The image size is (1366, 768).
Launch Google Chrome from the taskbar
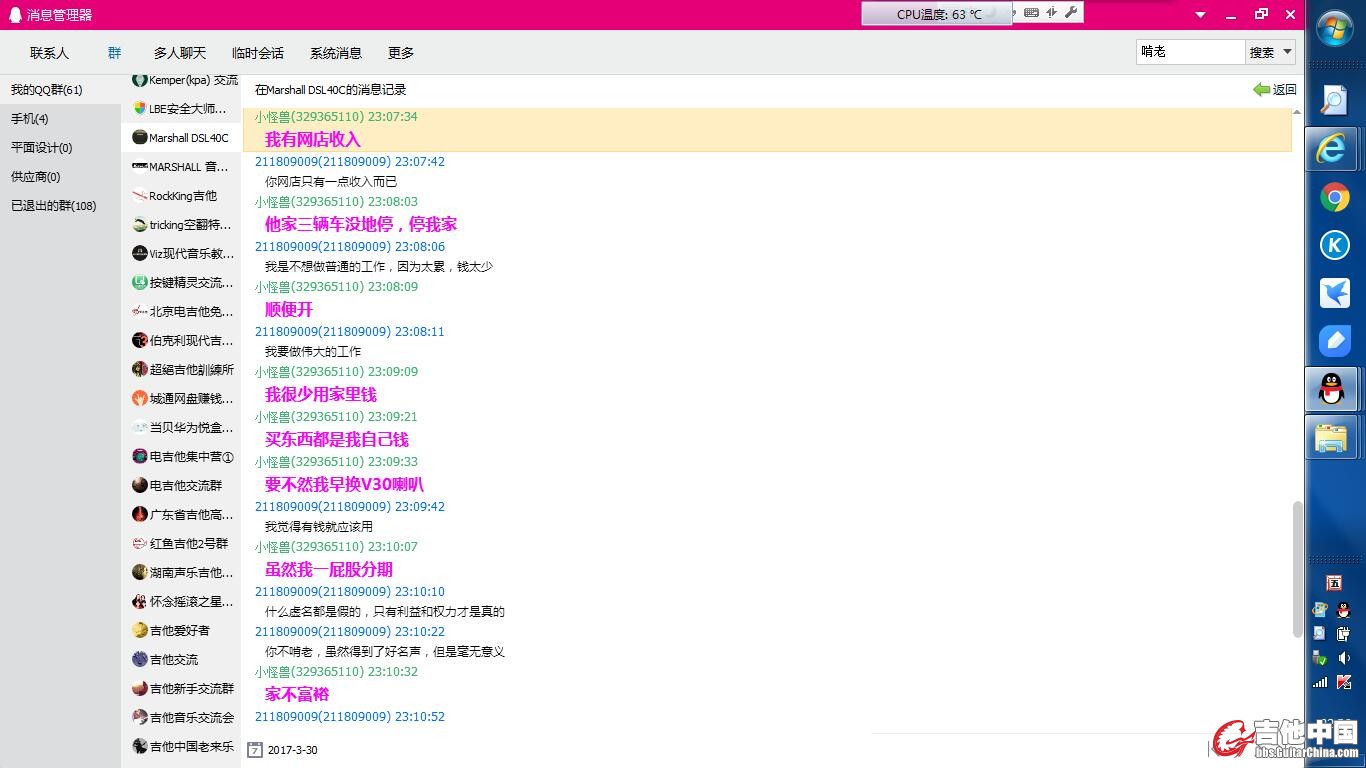point(1334,198)
